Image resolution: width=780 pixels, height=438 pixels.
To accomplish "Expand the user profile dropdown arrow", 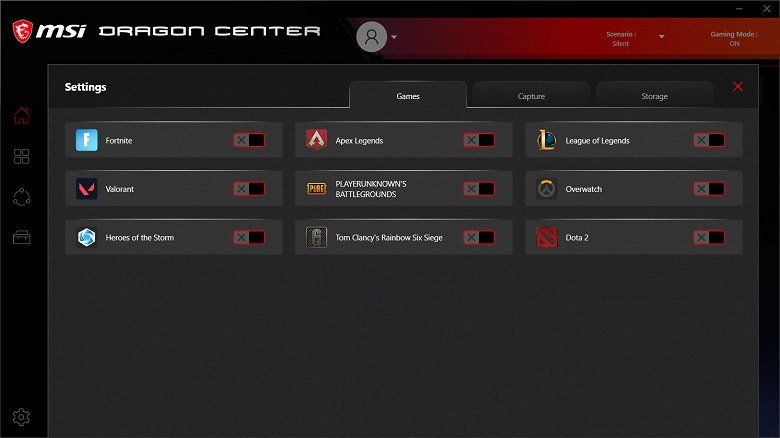I will tap(394, 37).
